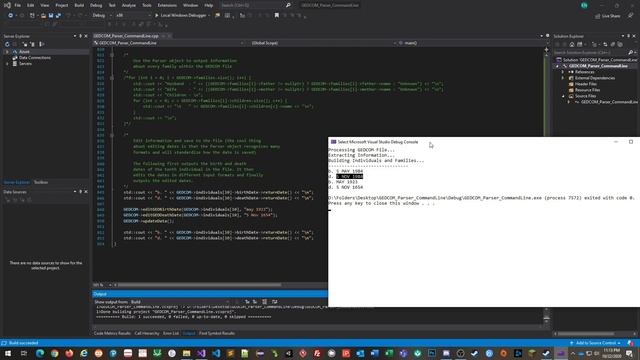Open the Debug menu
The height and width of the screenshot is (360, 640).
[96, 5]
